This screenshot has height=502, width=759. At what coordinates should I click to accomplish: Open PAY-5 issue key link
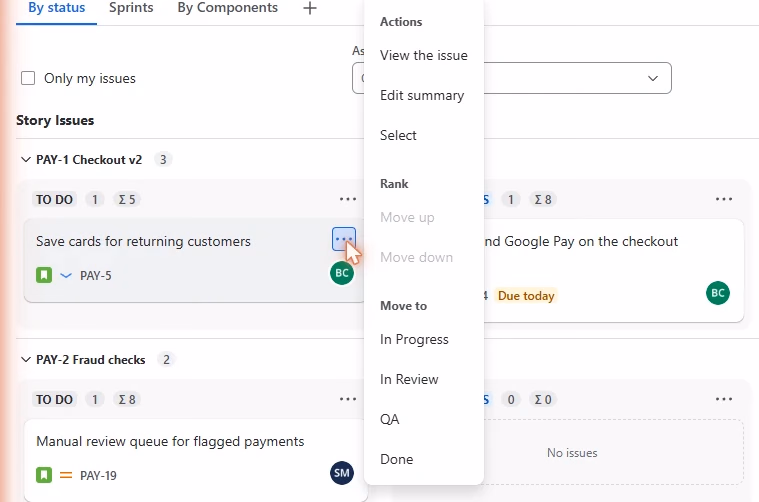(x=96, y=275)
